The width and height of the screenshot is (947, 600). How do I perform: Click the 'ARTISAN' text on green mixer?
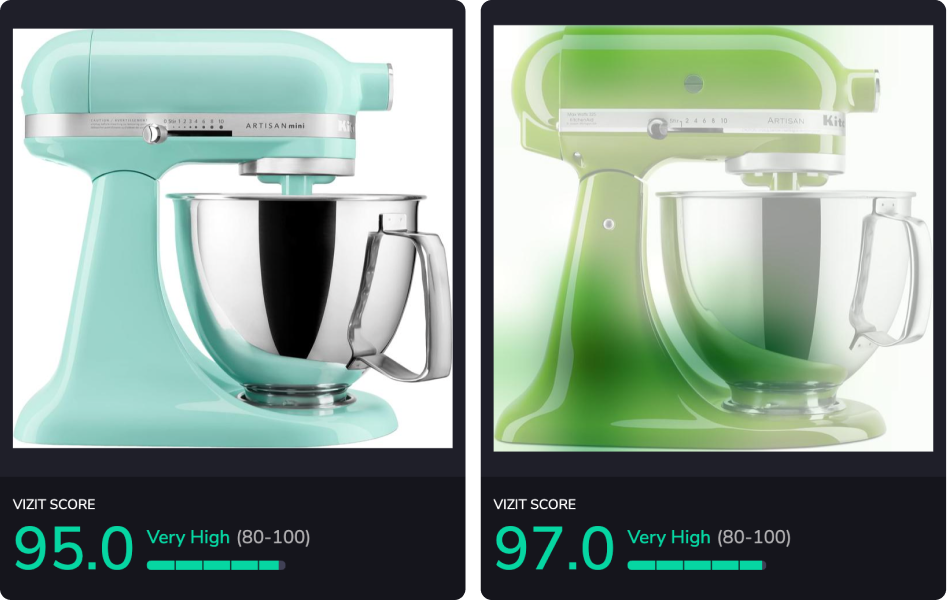coord(786,121)
